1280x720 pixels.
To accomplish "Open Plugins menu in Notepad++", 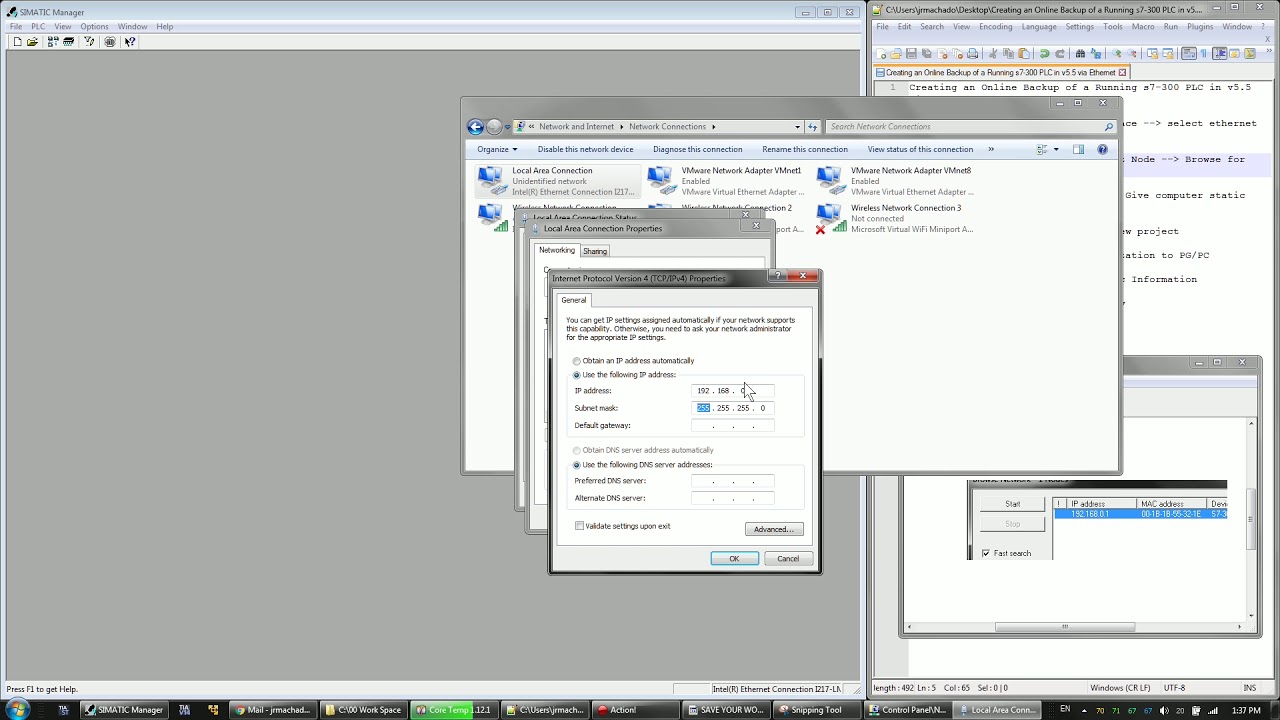I will tap(1200, 26).
